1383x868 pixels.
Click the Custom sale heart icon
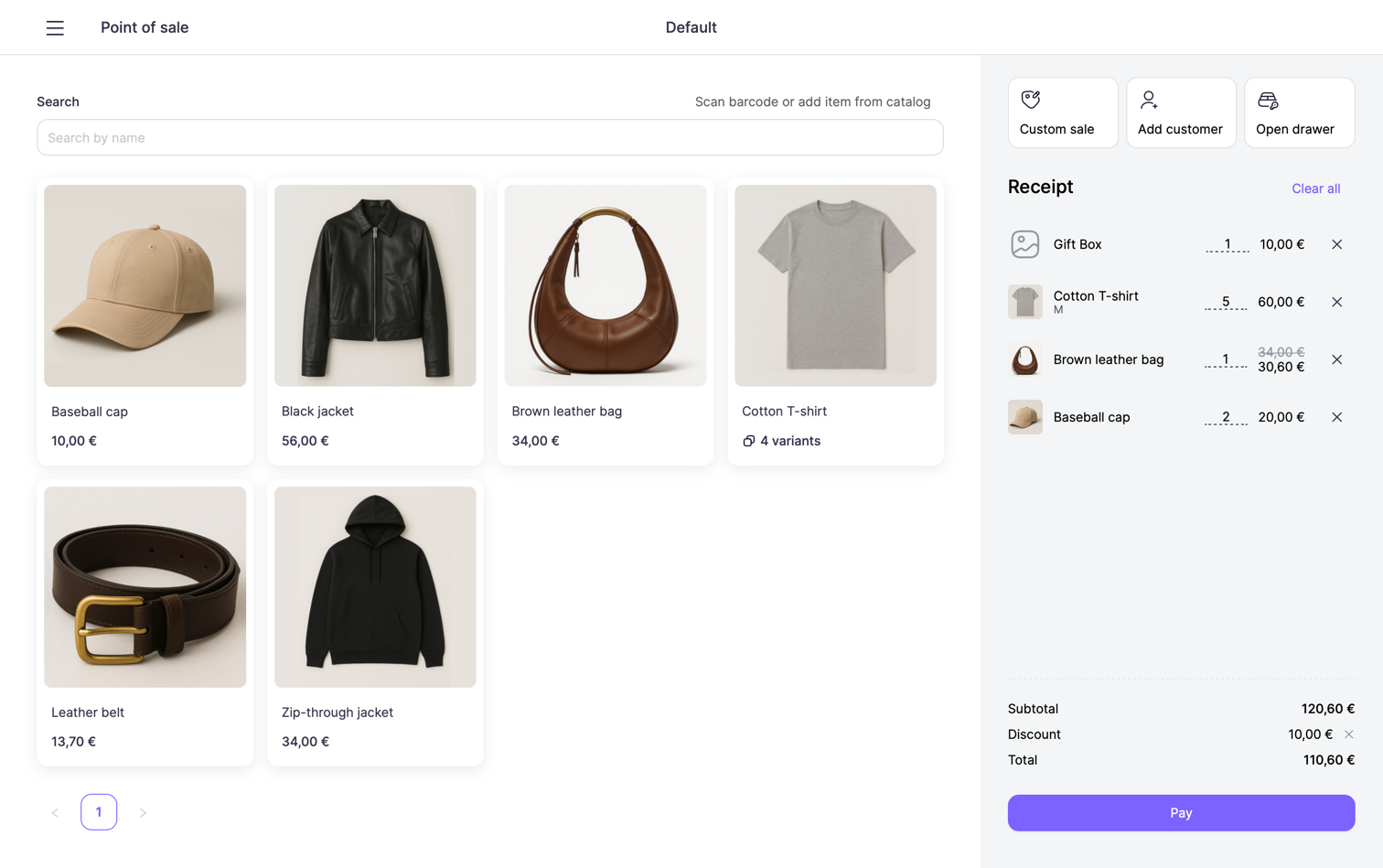pos(1030,100)
